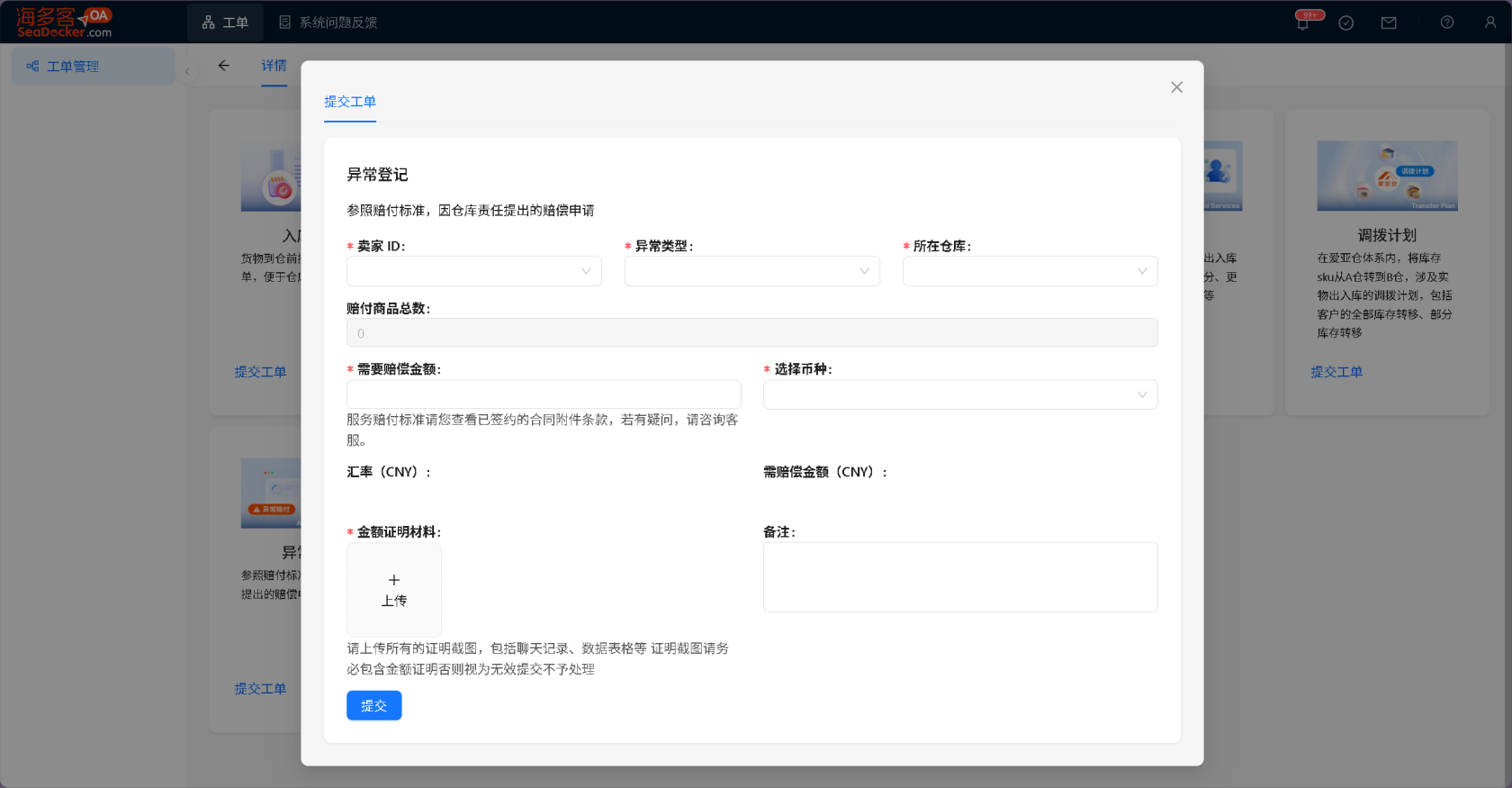Switch to the 详情 tab
Screen dimensions: 1512x788
click(274, 66)
